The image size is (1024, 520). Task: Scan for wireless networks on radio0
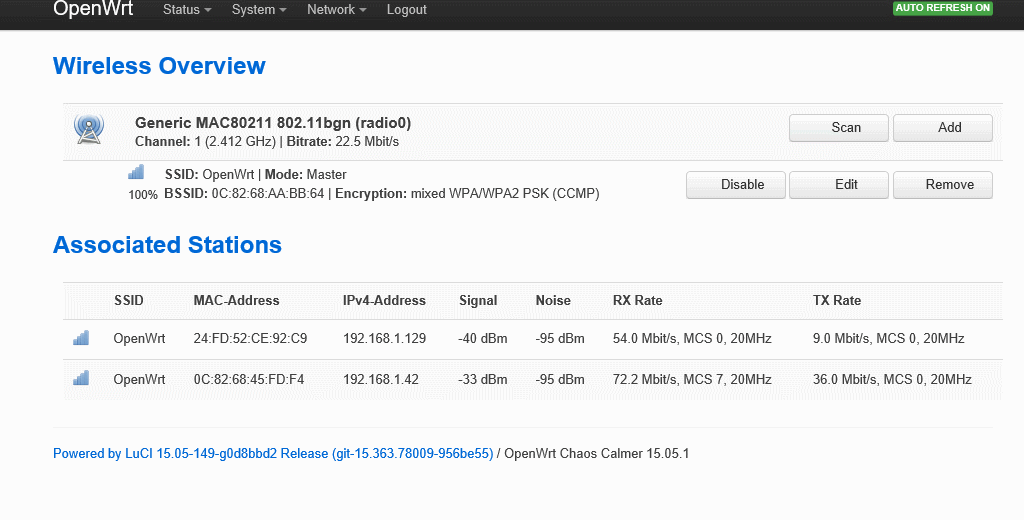[x=839, y=127]
